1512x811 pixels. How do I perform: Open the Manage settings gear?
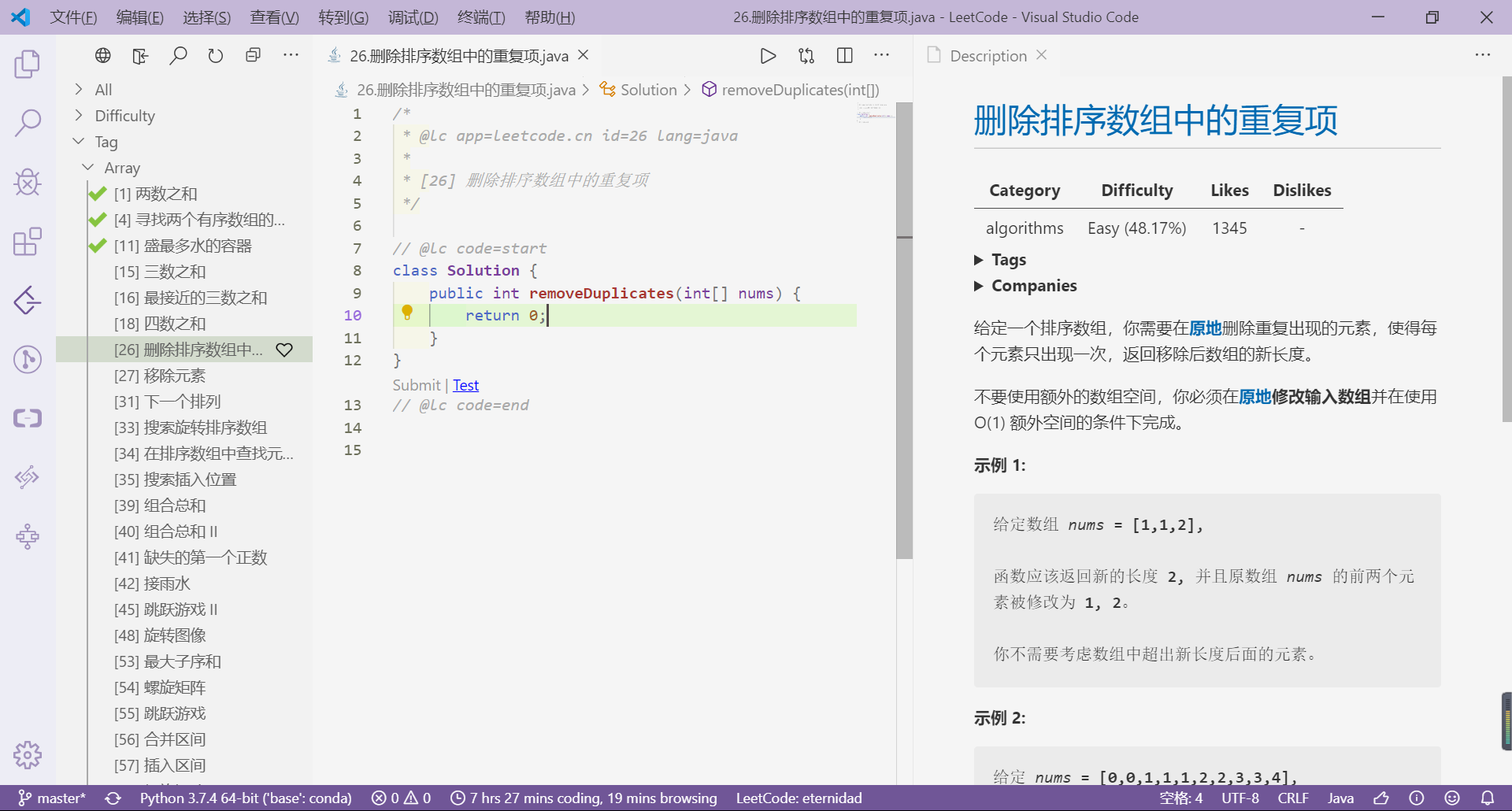pyautogui.click(x=28, y=755)
